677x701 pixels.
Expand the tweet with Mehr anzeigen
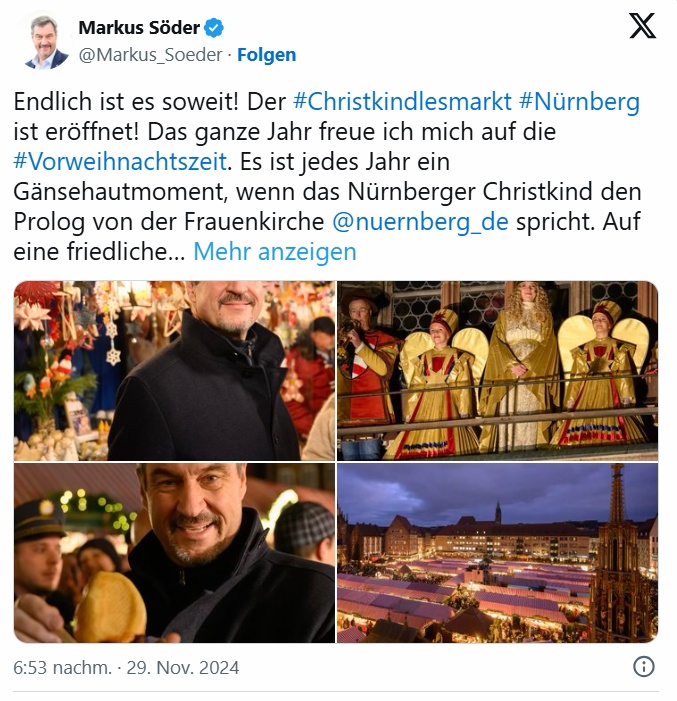tap(275, 252)
